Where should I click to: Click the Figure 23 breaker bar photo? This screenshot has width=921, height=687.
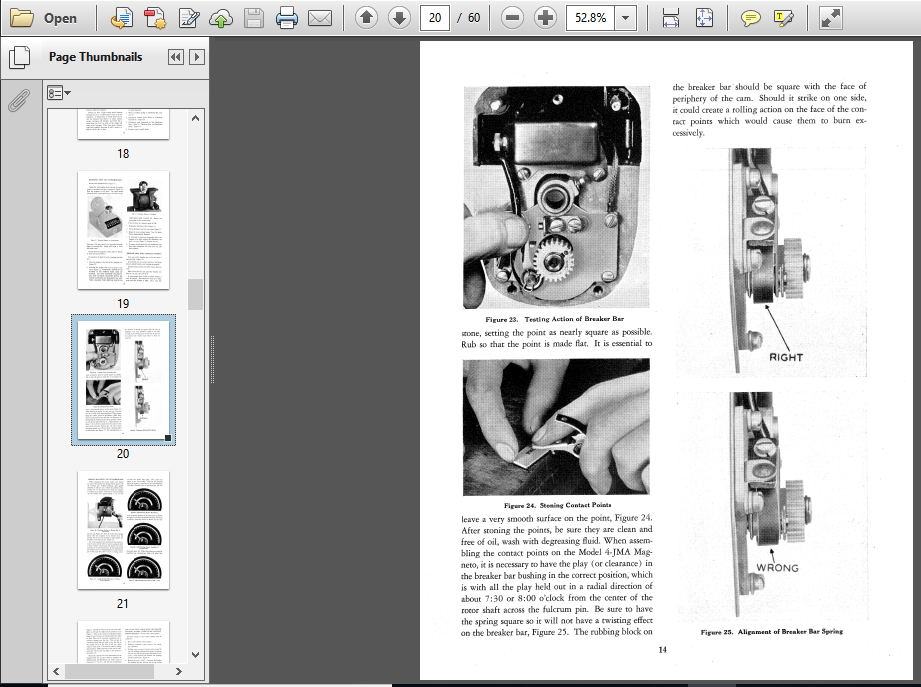pyautogui.click(x=556, y=197)
